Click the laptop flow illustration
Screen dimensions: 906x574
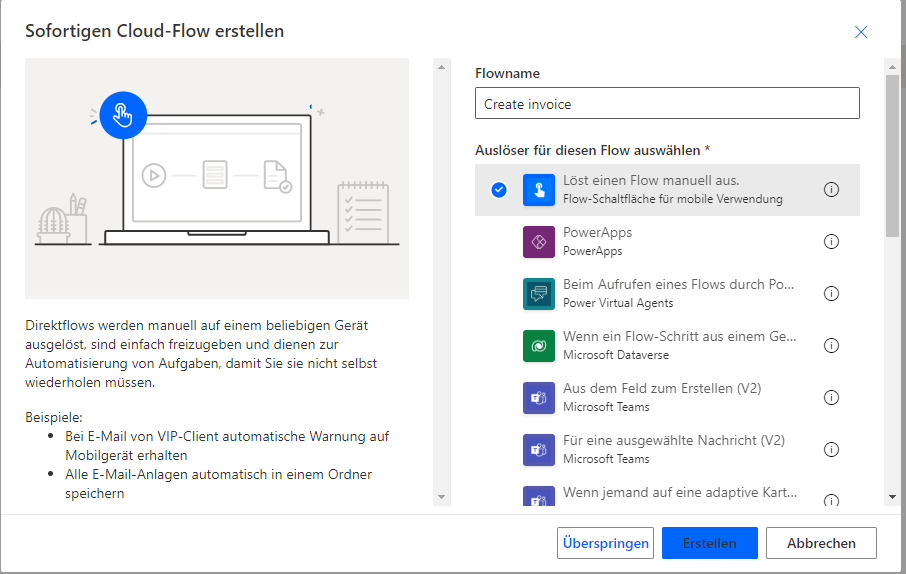(217, 178)
